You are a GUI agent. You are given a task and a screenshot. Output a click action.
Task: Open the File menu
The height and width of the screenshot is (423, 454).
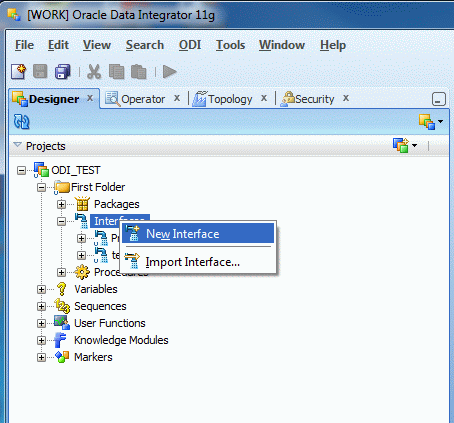click(x=24, y=45)
